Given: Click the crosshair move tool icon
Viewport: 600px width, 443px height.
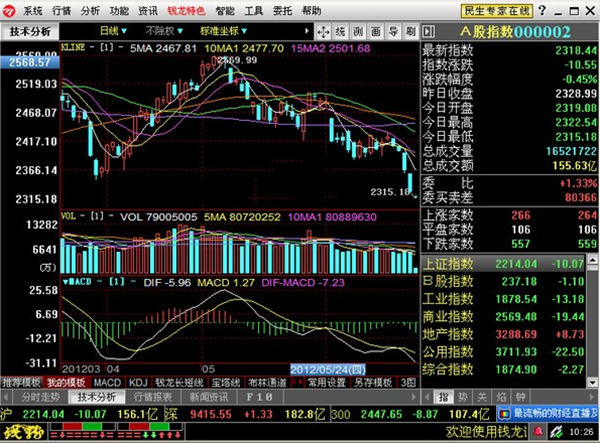Looking at the screenshot, I should tap(323, 32).
